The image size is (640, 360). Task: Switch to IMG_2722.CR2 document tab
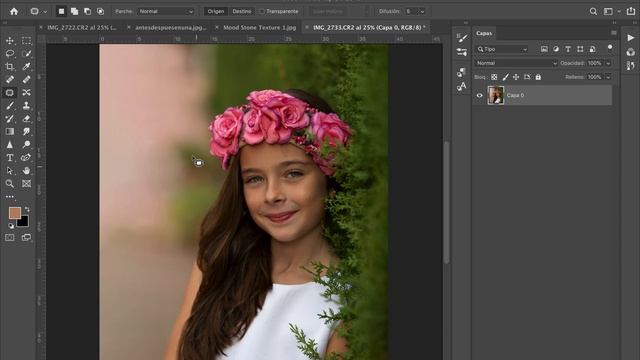point(82,27)
